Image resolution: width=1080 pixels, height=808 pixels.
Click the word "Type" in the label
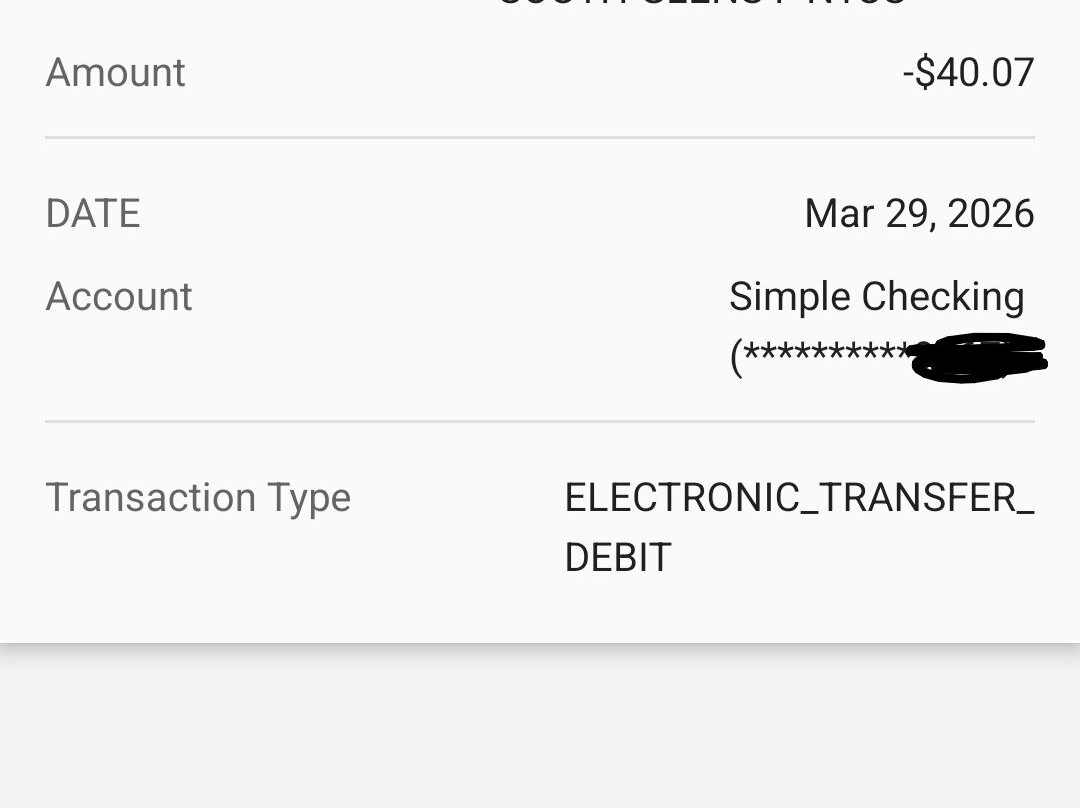coord(309,498)
